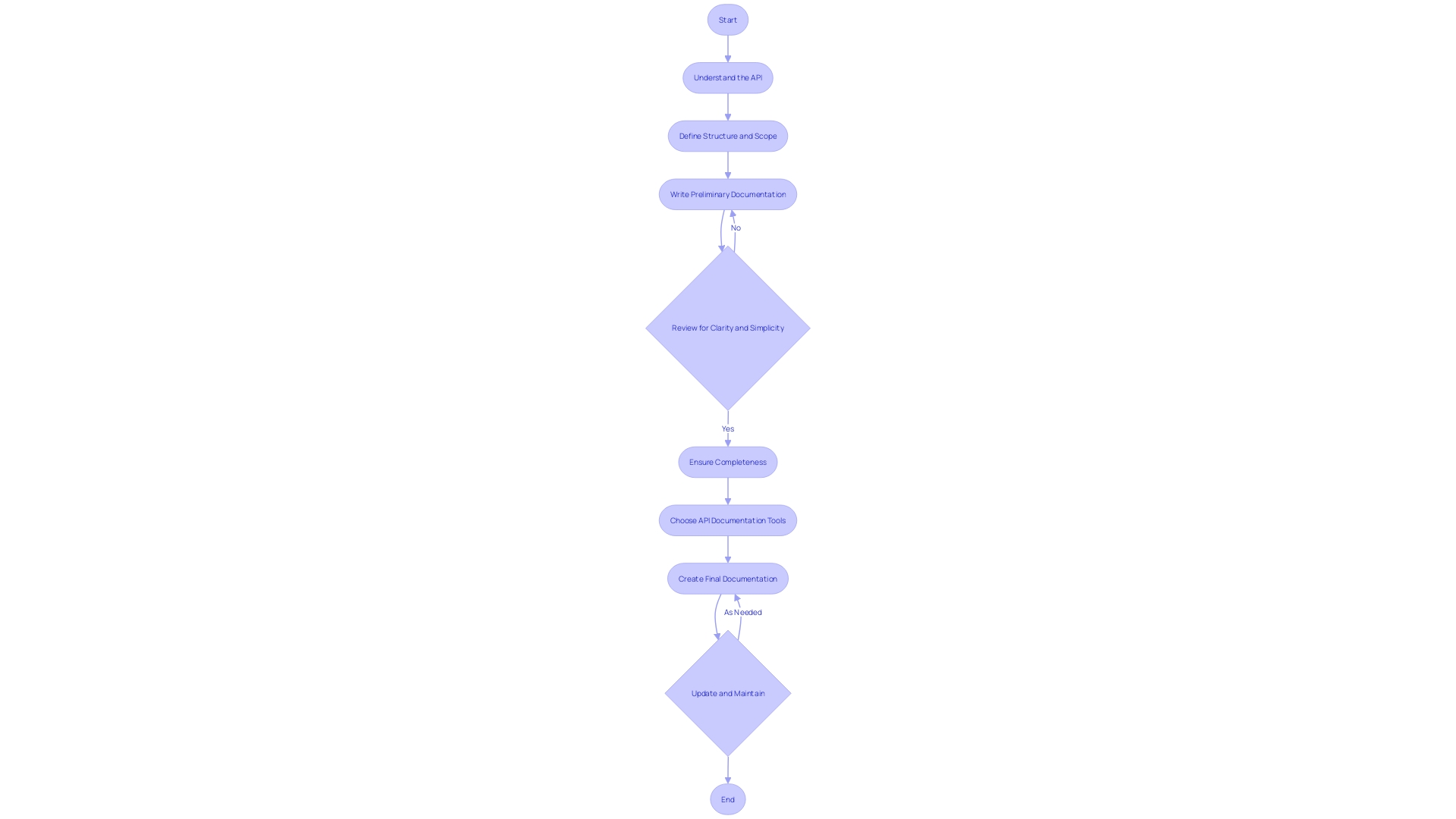Select the Understand the API node
This screenshot has height=819, width=1456.
point(727,77)
